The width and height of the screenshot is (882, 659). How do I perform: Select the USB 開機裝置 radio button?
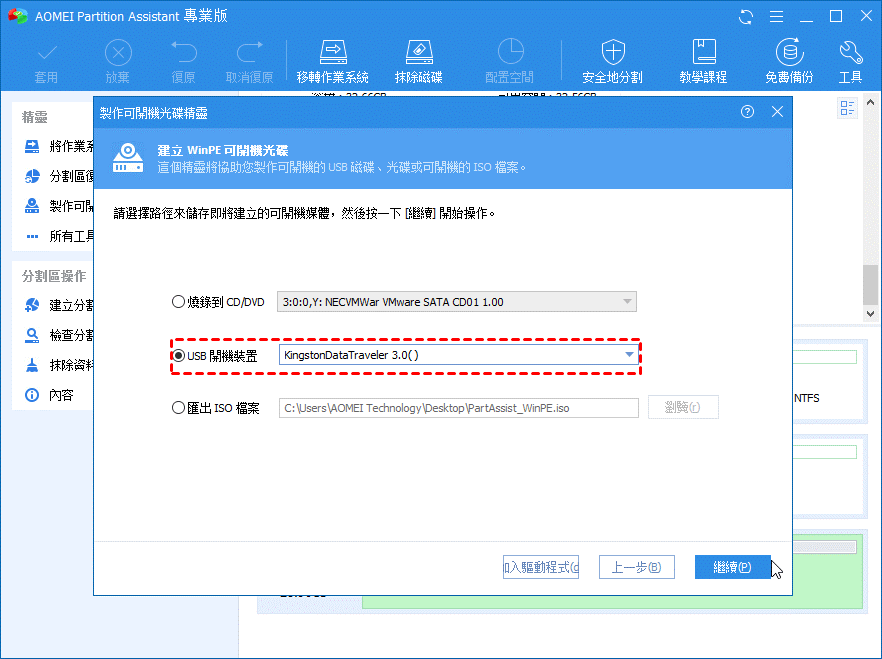(178, 355)
